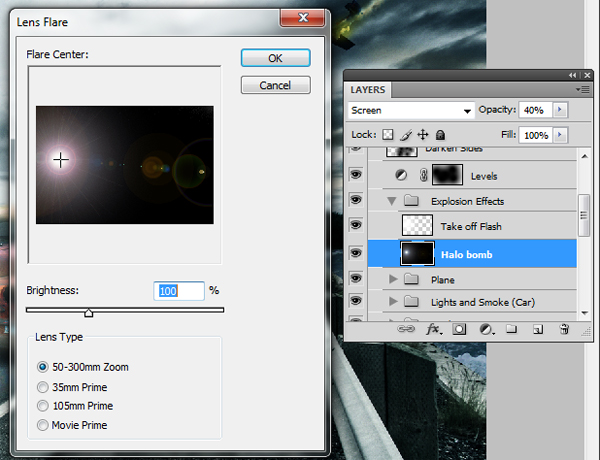
Task: Hide the Explosion Effects group
Action: point(355,200)
